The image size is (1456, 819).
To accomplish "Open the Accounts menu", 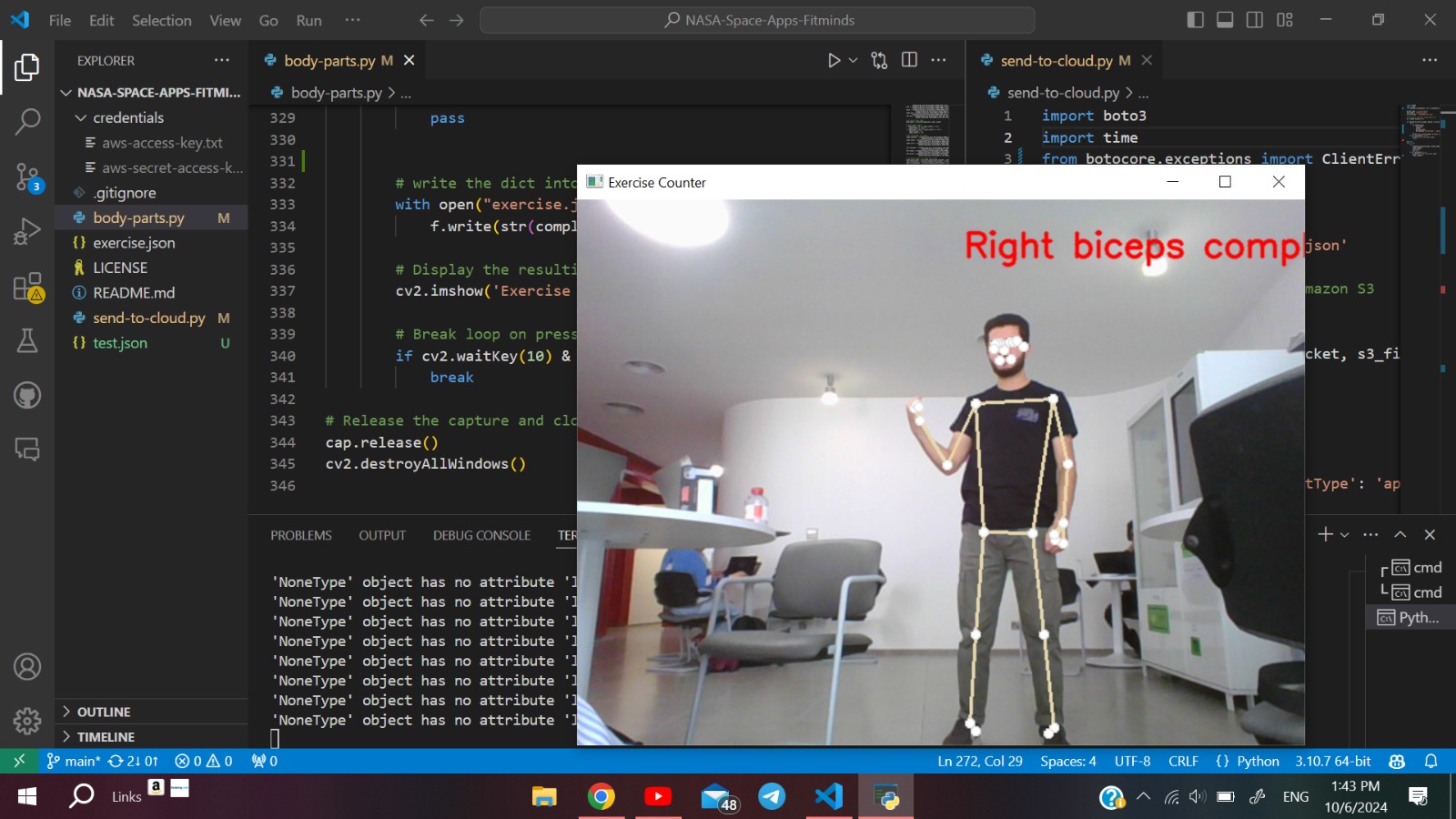I will coord(27,667).
